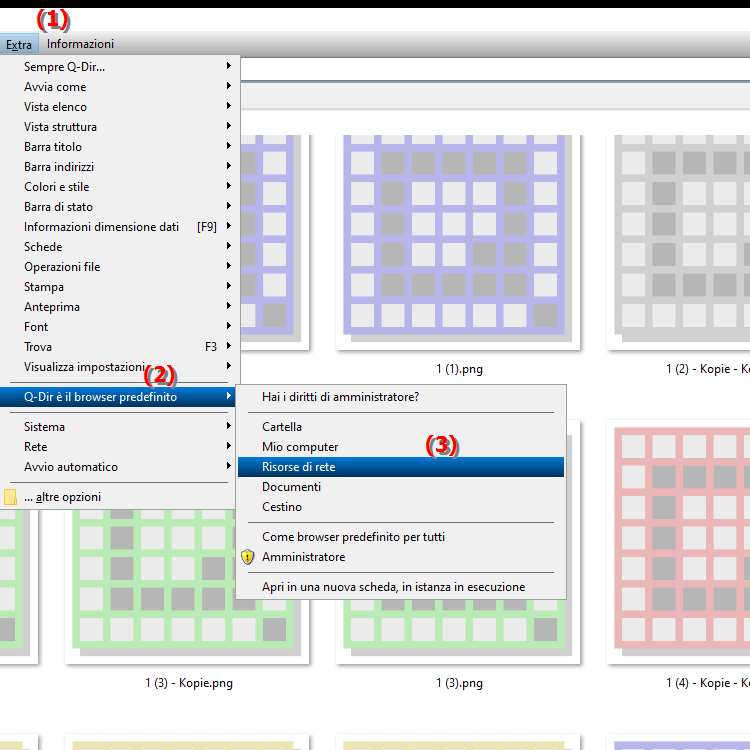
Task: Choose Mio computer in the submenu
Action: tap(401, 447)
